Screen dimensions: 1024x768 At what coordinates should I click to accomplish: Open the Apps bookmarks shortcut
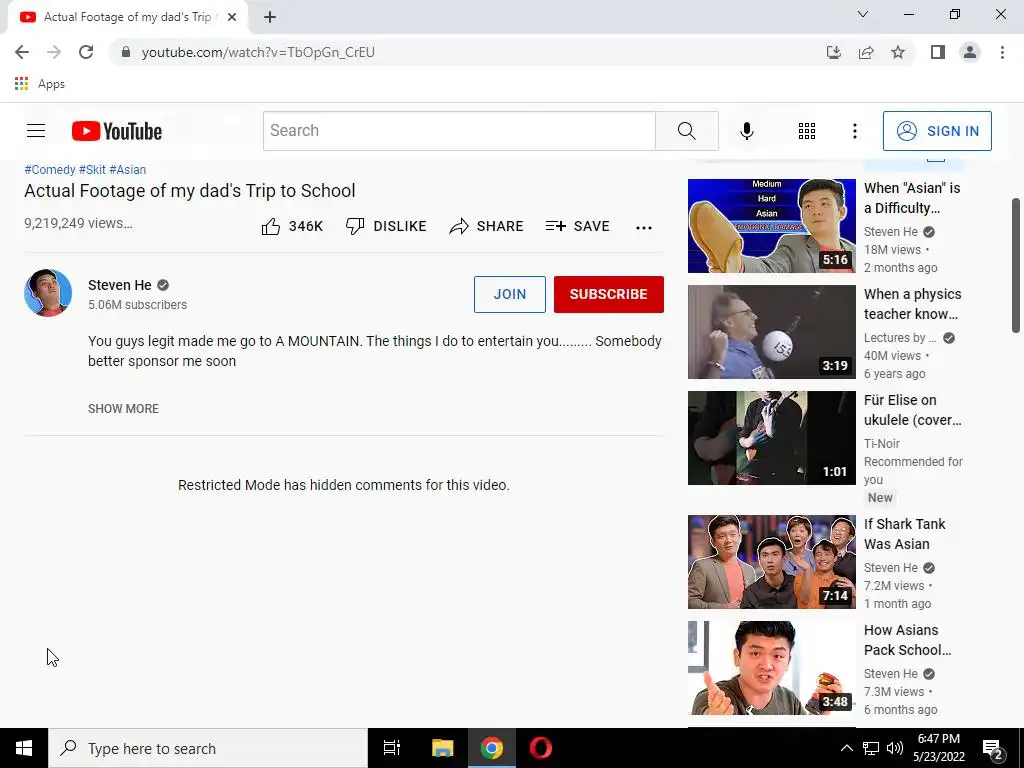39,84
